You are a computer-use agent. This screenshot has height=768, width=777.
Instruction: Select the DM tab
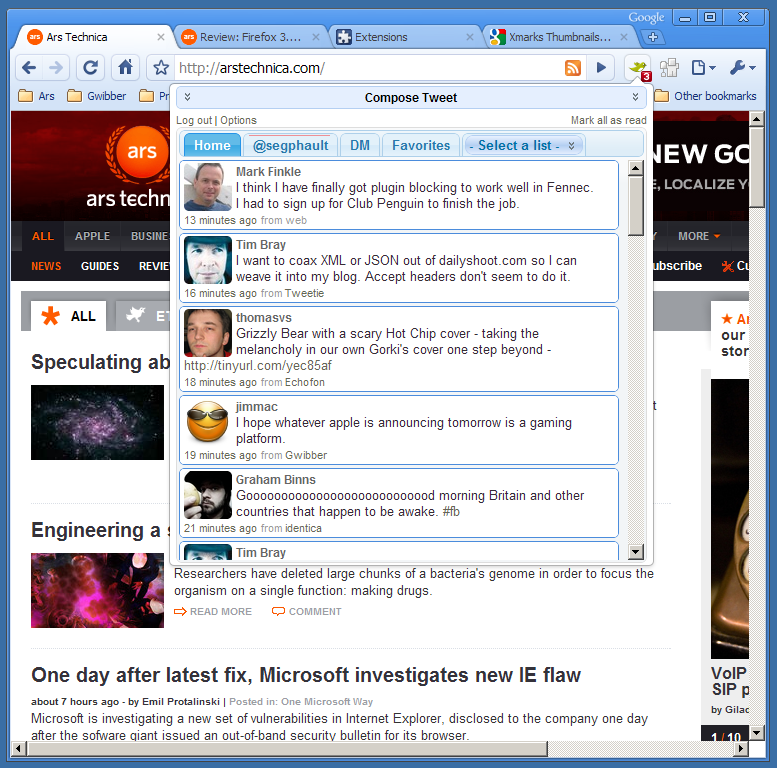pyautogui.click(x=360, y=145)
